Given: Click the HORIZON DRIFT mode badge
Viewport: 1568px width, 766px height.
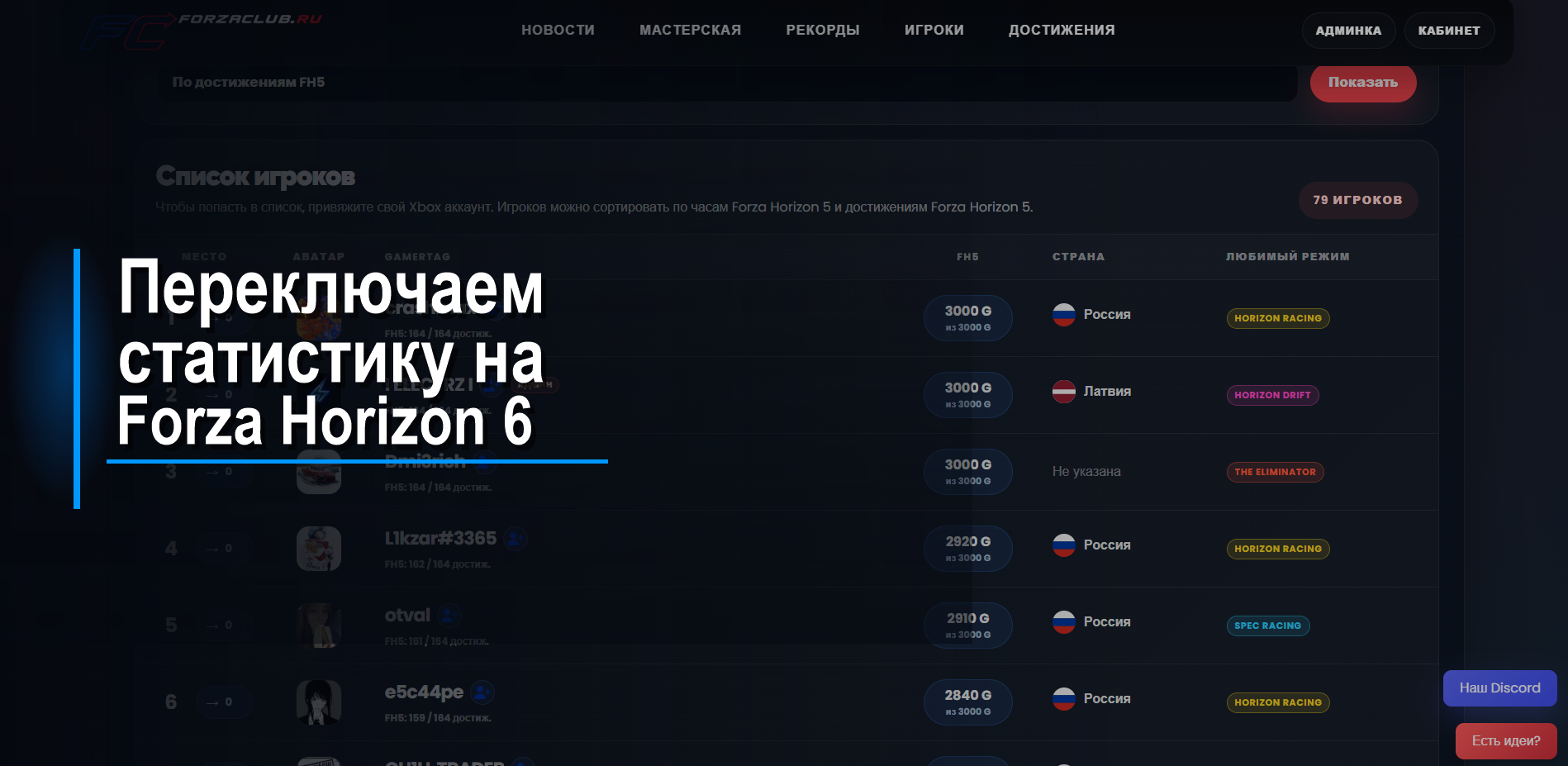Looking at the screenshot, I should 1272,395.
